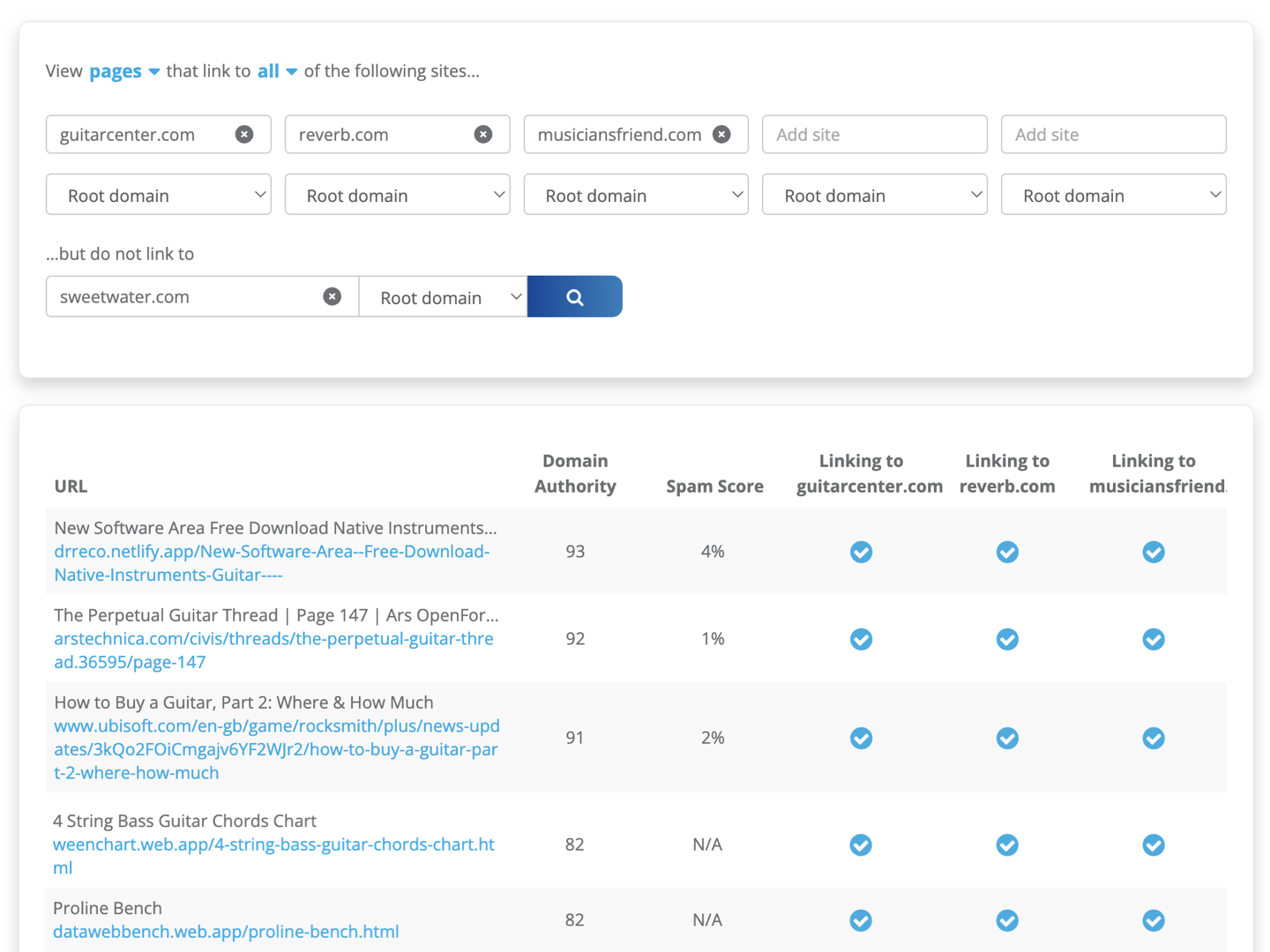Focus the first empty Add site field
Image resolution: width=1270 pixels, height=952 pixels.
(875, 134)
